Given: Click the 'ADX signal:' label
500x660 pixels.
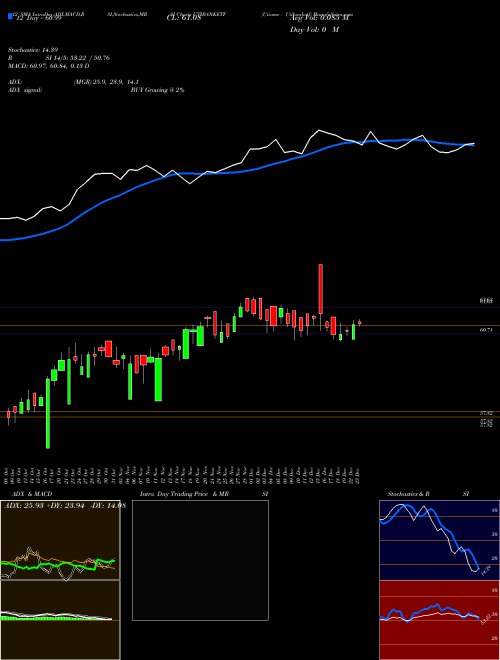Looking at the screenshot, I should [25, 90].
